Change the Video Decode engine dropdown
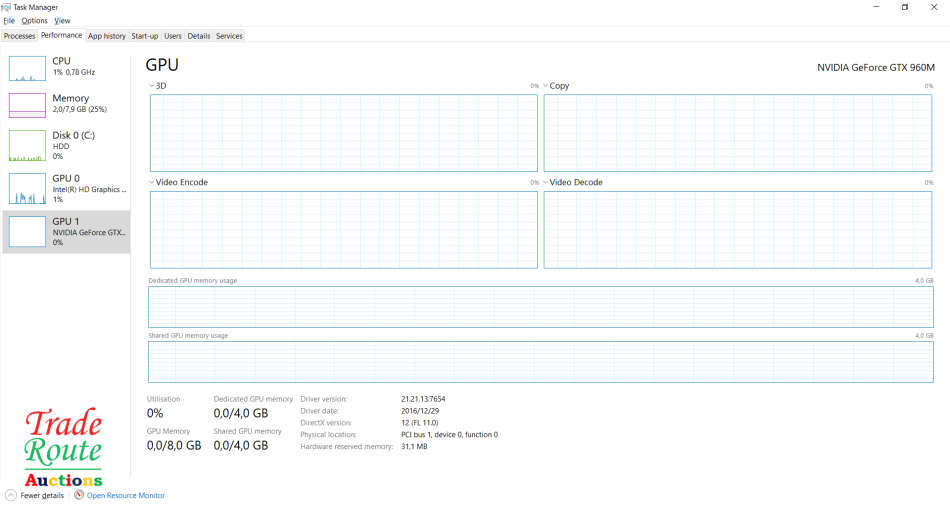This screenshot has height=510, width=950. pos(546,183)
